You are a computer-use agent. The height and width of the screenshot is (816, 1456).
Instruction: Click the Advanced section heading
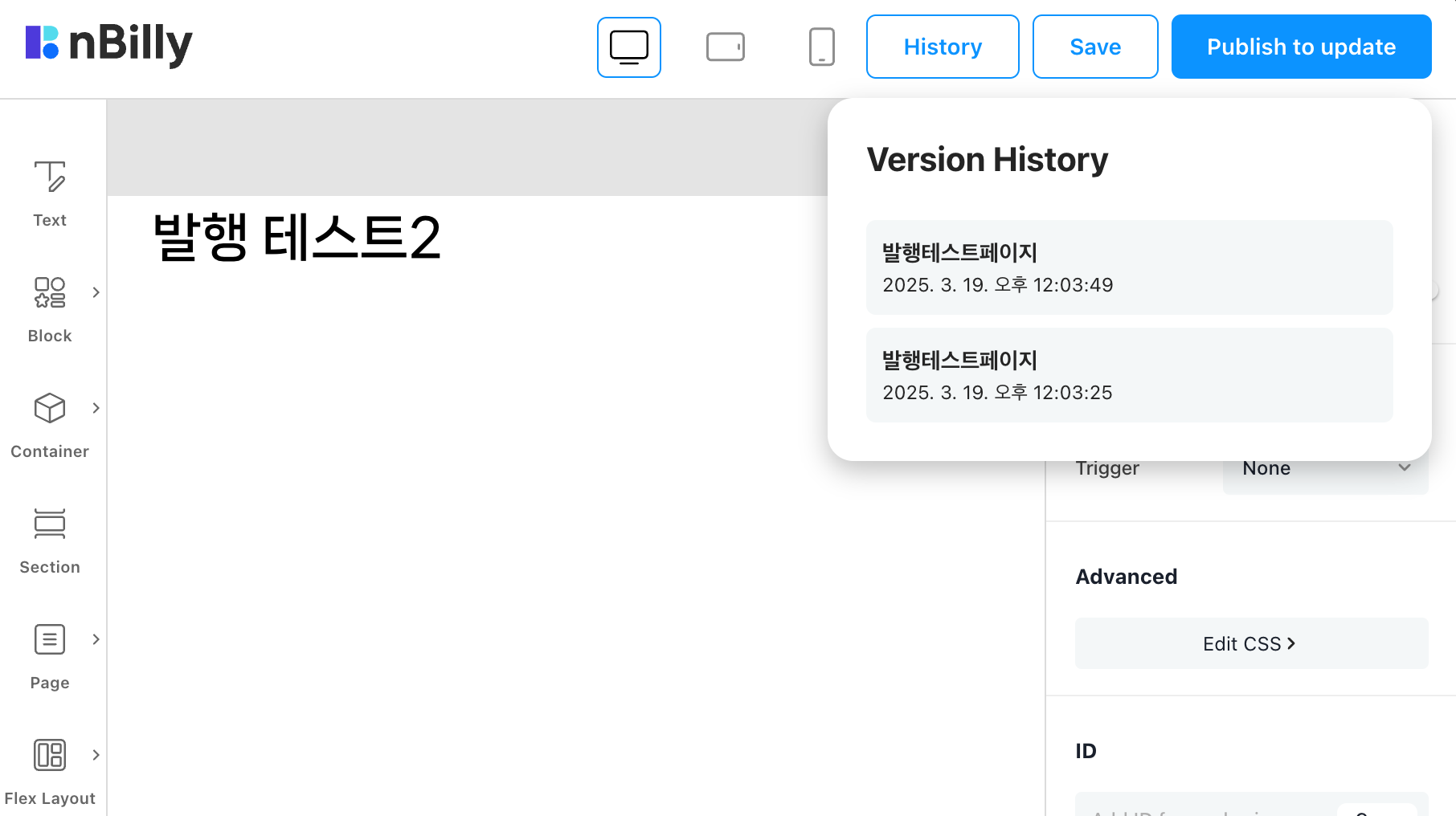1127,577
